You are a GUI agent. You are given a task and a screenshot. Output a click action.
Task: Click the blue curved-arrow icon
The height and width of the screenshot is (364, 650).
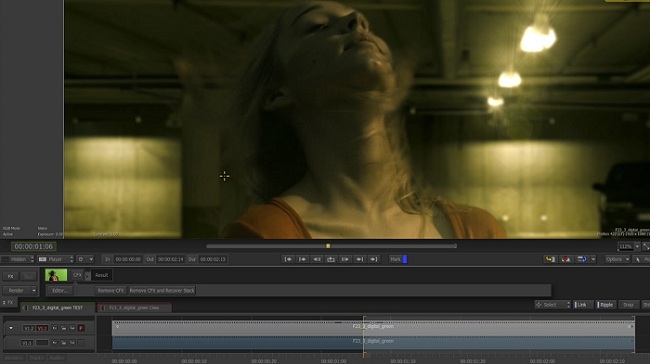[x=582, y=259]
